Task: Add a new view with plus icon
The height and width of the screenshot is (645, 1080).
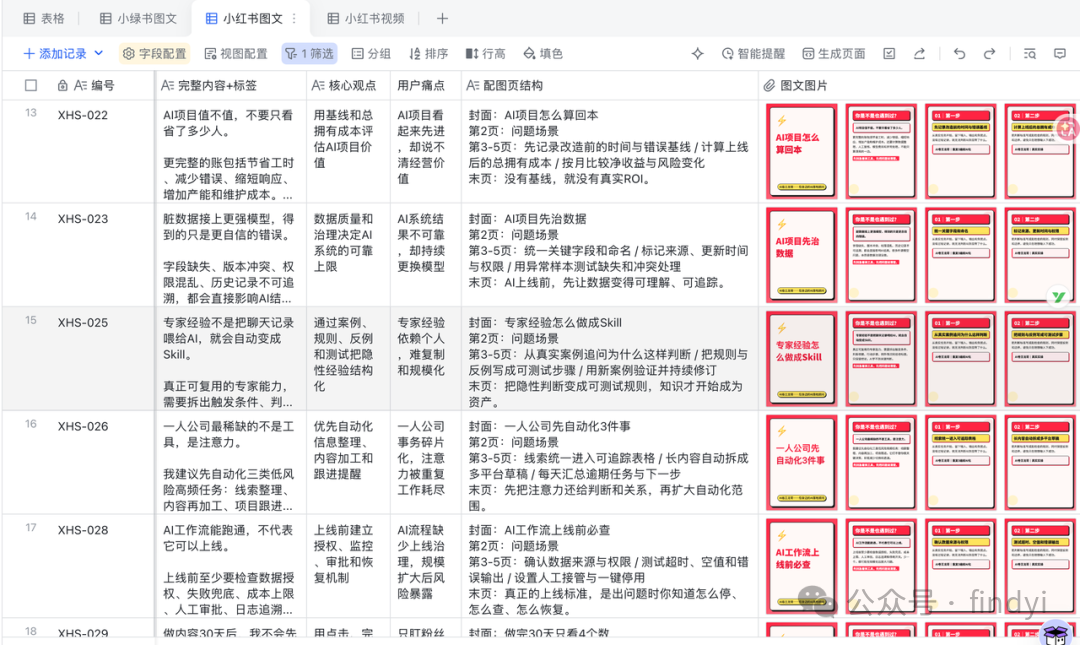Action: tap(442, 19)
